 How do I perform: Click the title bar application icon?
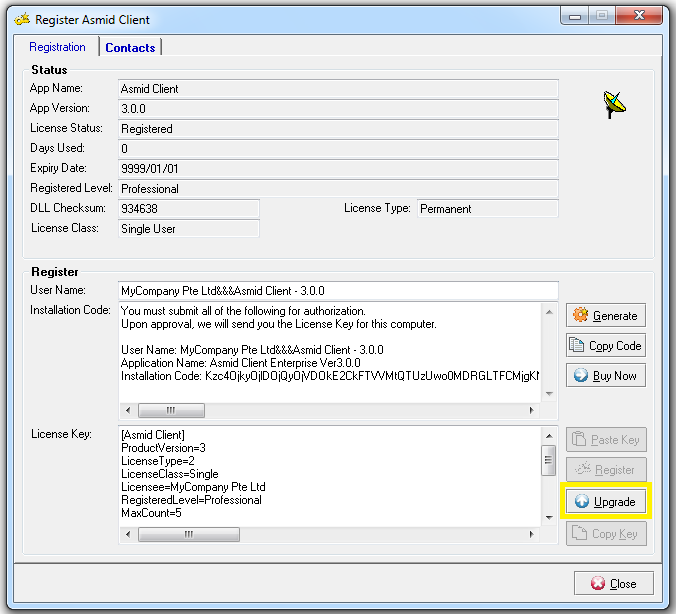pos(20,19)
